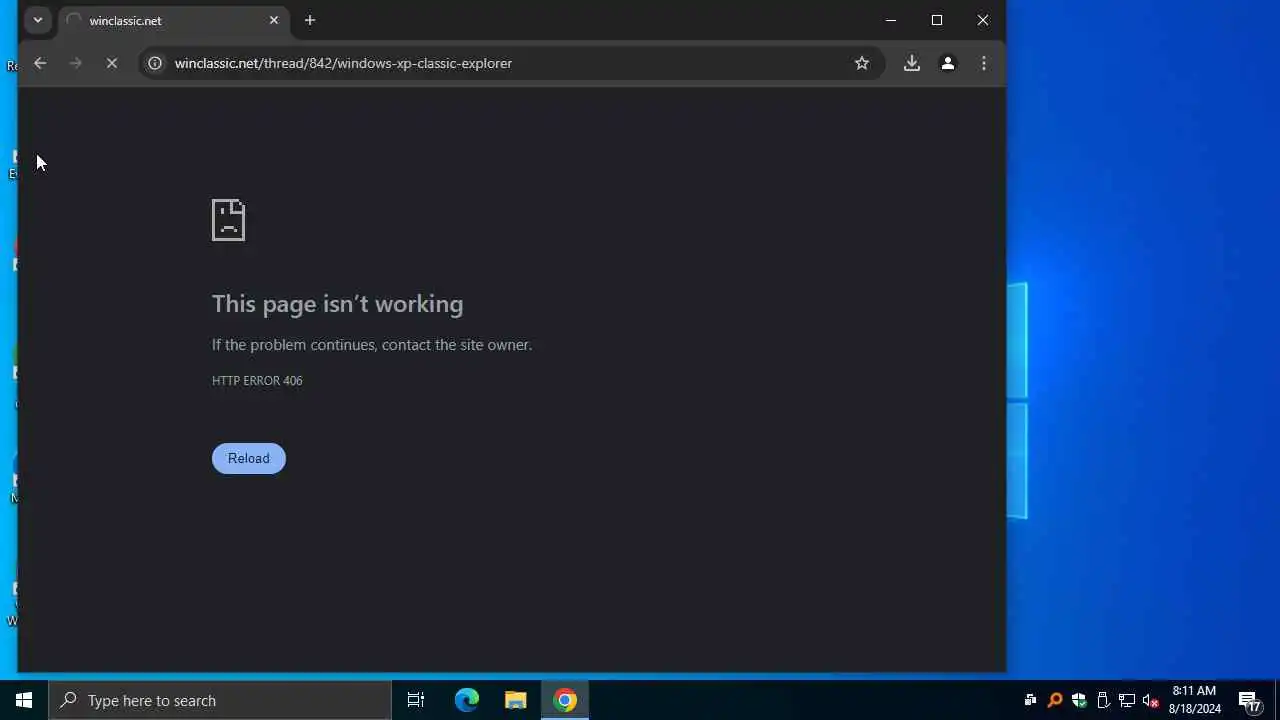The image size is (1280, 720).
Task: Maximize the Chrome window
Action: [937, 20]
